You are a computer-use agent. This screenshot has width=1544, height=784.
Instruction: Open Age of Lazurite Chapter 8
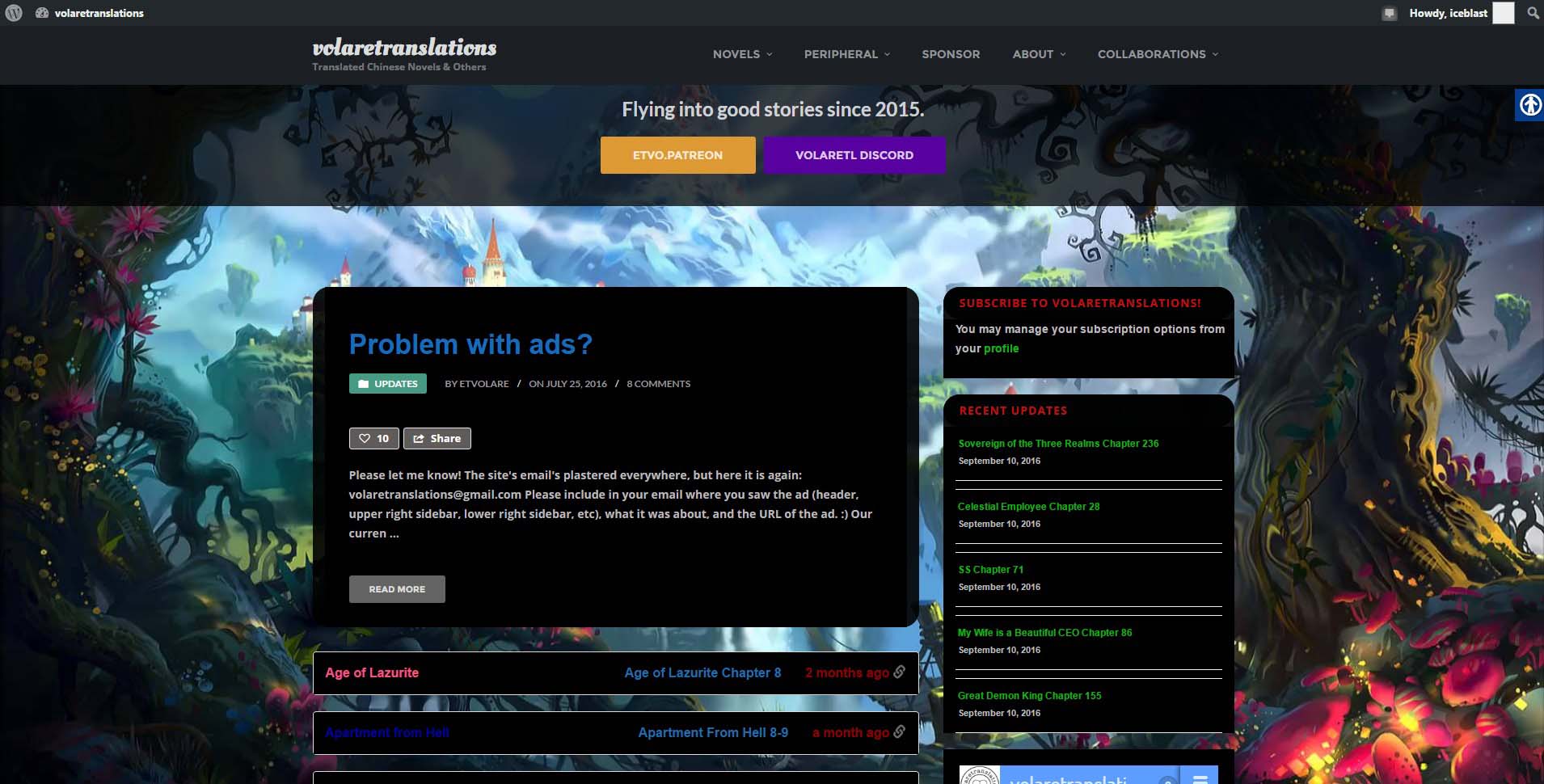[x=702, y=672]
